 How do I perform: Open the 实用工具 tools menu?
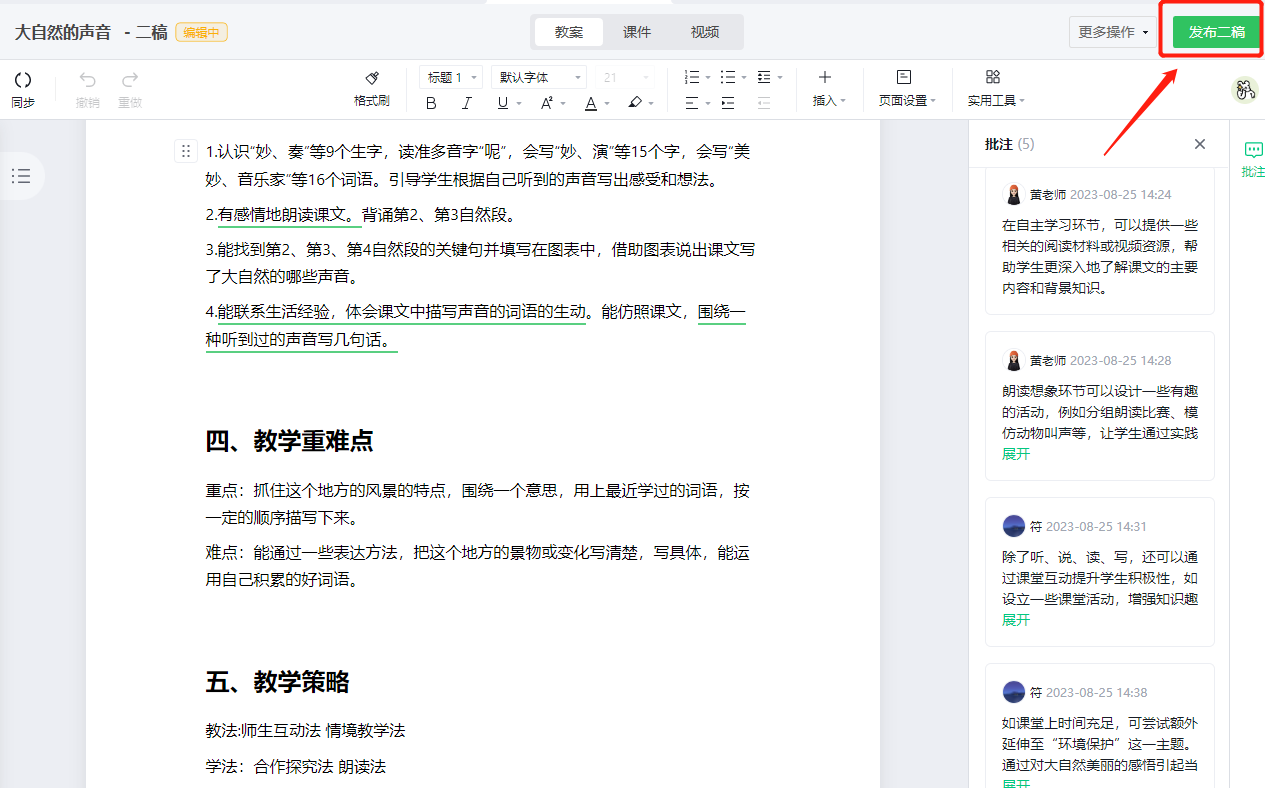[x=996, y=88]
